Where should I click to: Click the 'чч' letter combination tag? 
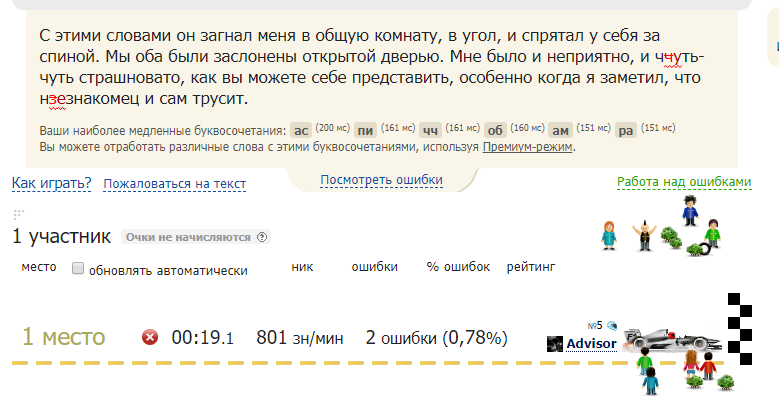tap(430, 130)
